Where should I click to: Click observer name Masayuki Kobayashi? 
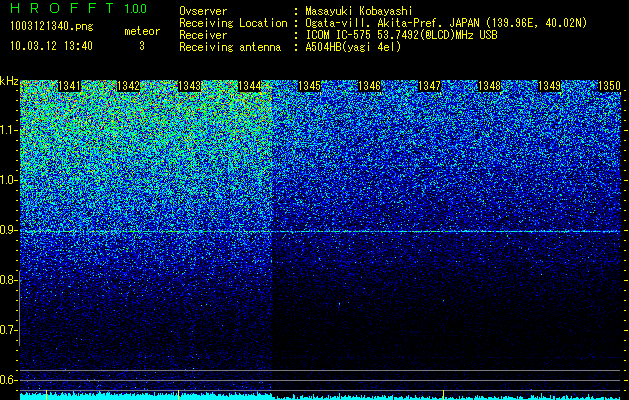[x=359, y=11]
